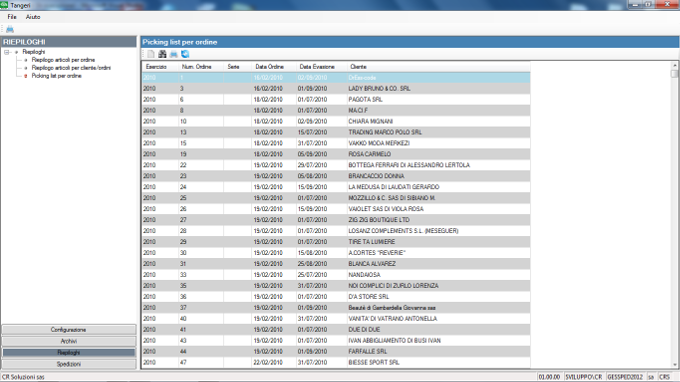Click order number 8 cell

(x=201, y=110)
